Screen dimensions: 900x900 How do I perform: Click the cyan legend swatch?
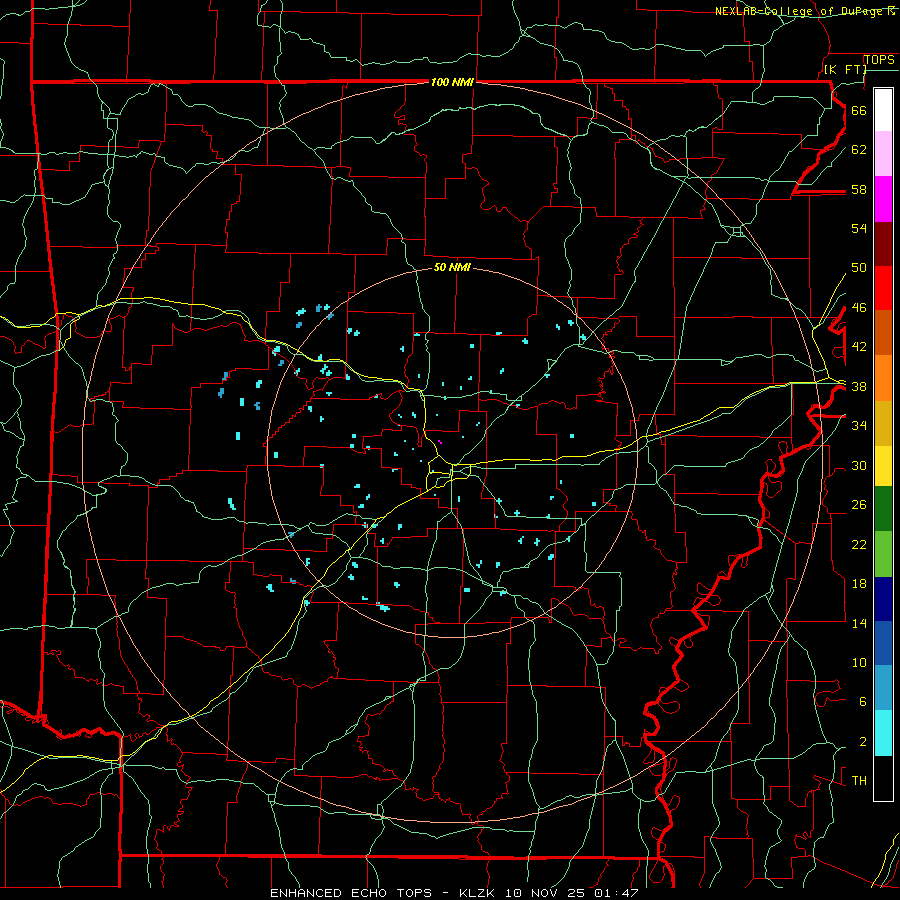pos(883,733)
